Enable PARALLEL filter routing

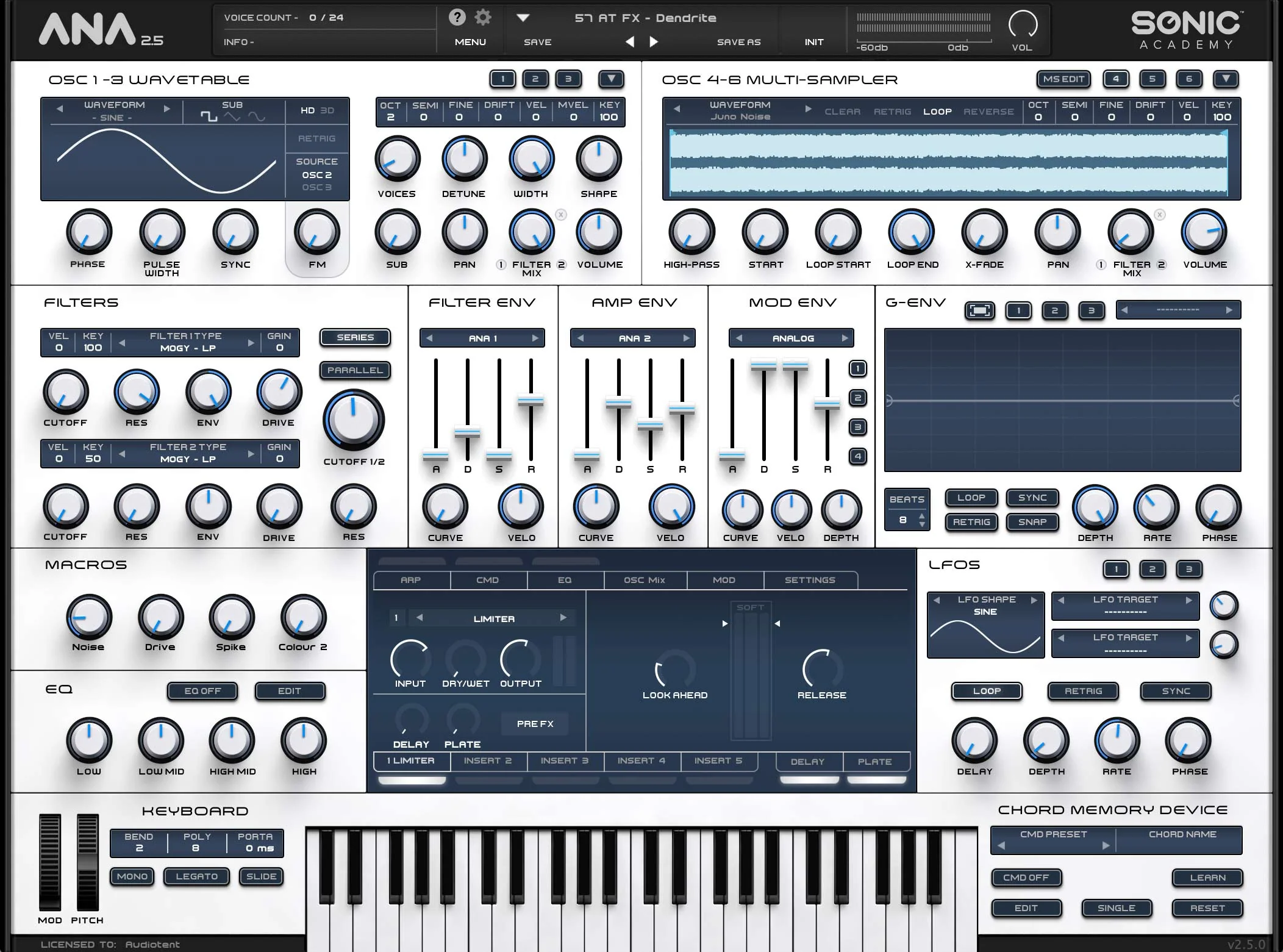coord(355,370)
